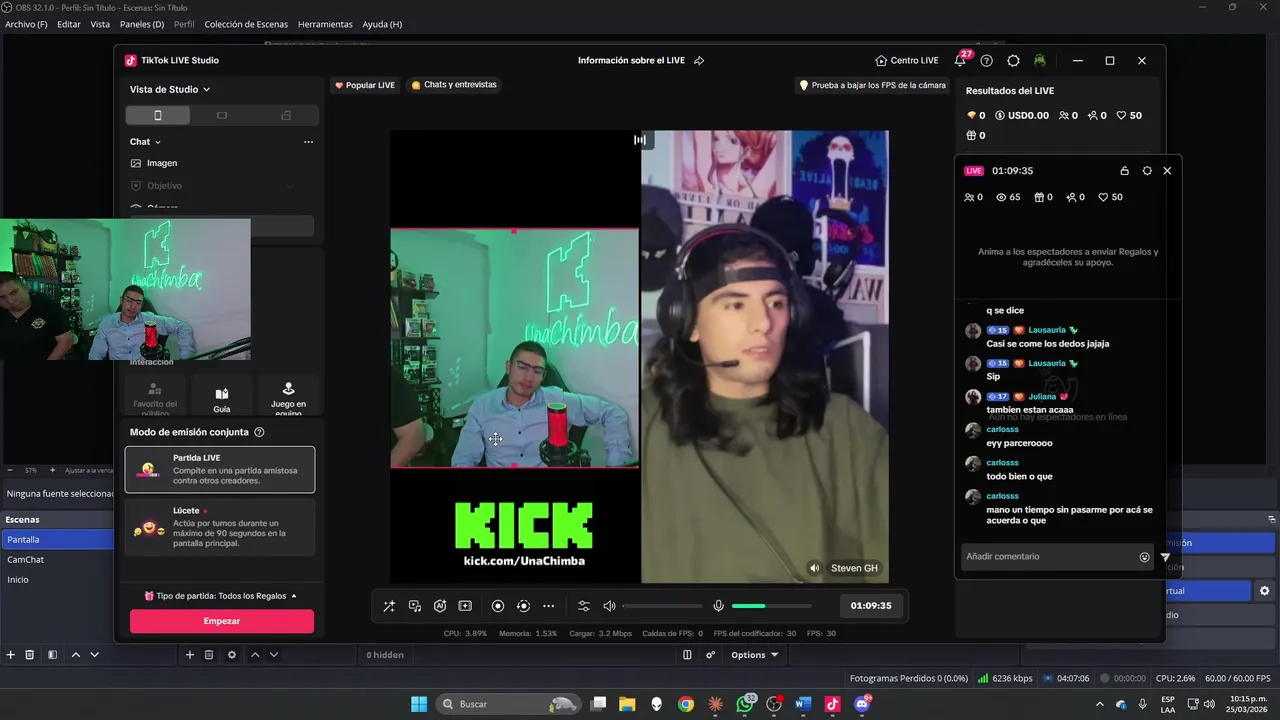Adjust the microphone level slider
The height and width of the screenshot is (720, 1280).
click(x=771, y=606)
